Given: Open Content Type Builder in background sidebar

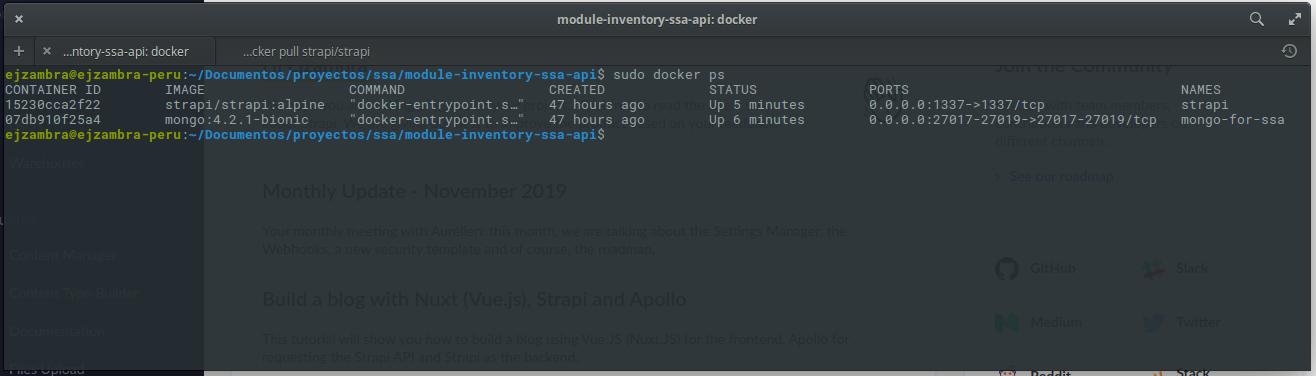Looking at the screenshot, I should (75, 293).
